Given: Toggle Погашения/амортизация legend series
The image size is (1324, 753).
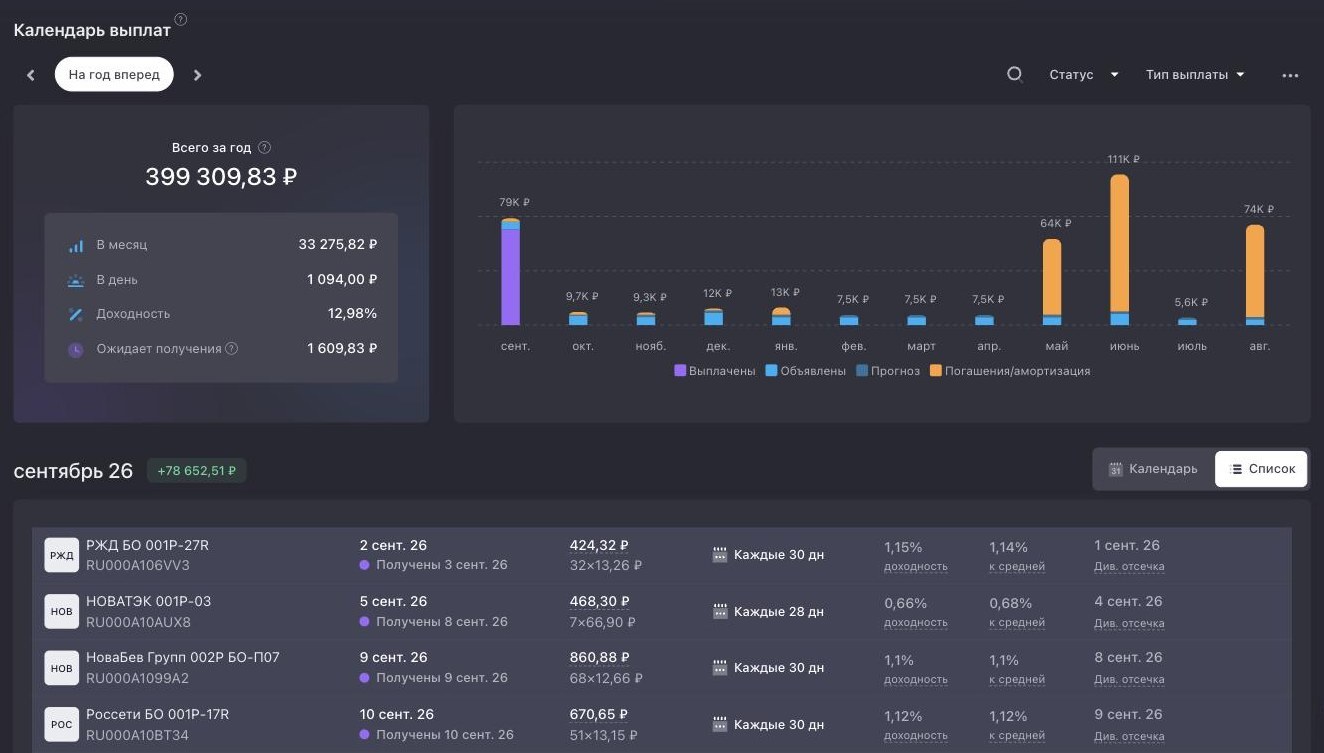Looking at the screenshot, I should (x=1010, y=371).
